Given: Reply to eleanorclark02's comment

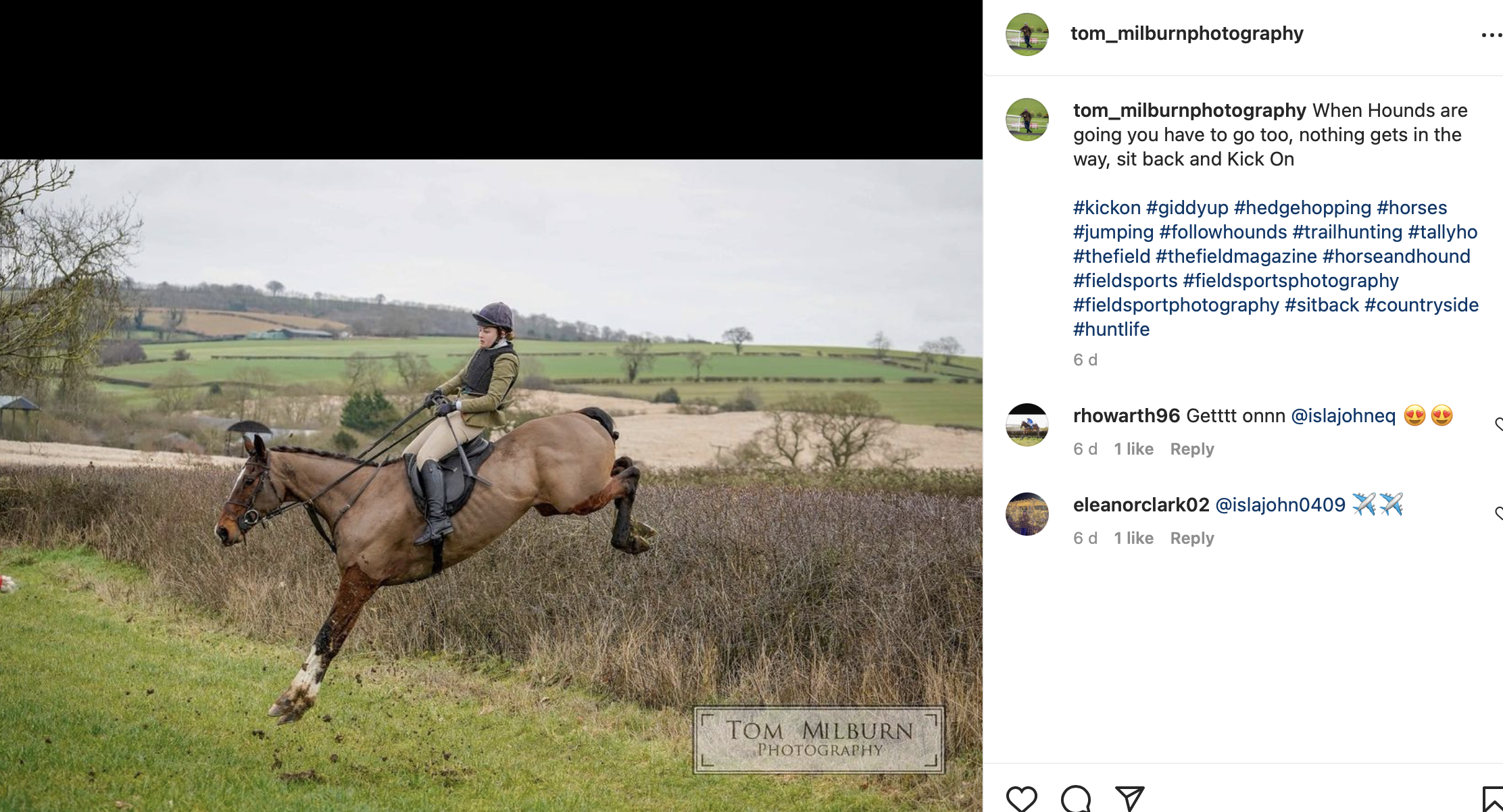Looking at the screenshot, I should point(1192,538).
